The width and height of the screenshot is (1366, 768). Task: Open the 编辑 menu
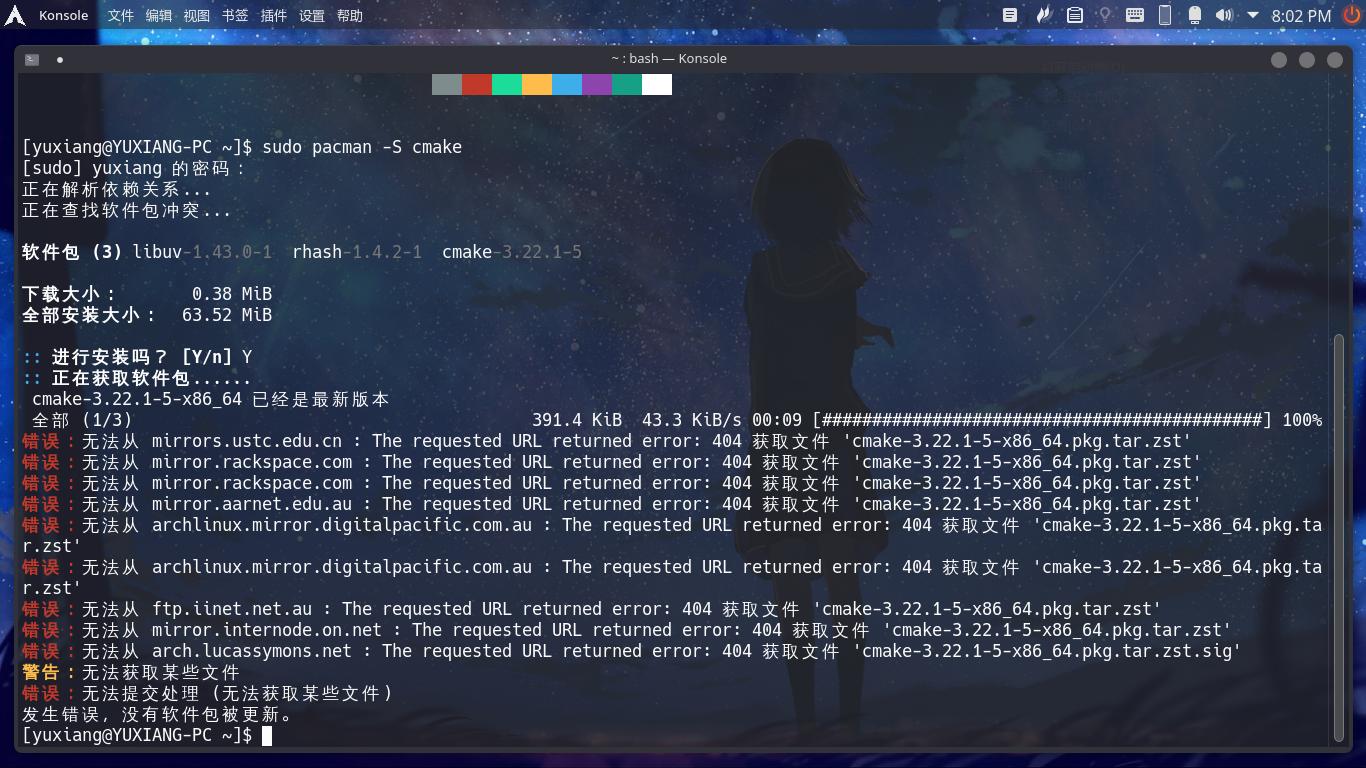[158, 15]
